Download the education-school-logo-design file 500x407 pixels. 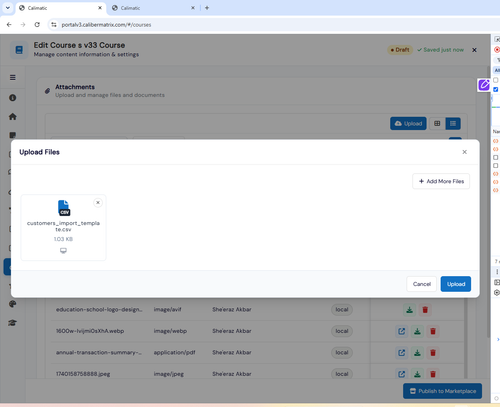pyautogui.click(x=409, y=310)
